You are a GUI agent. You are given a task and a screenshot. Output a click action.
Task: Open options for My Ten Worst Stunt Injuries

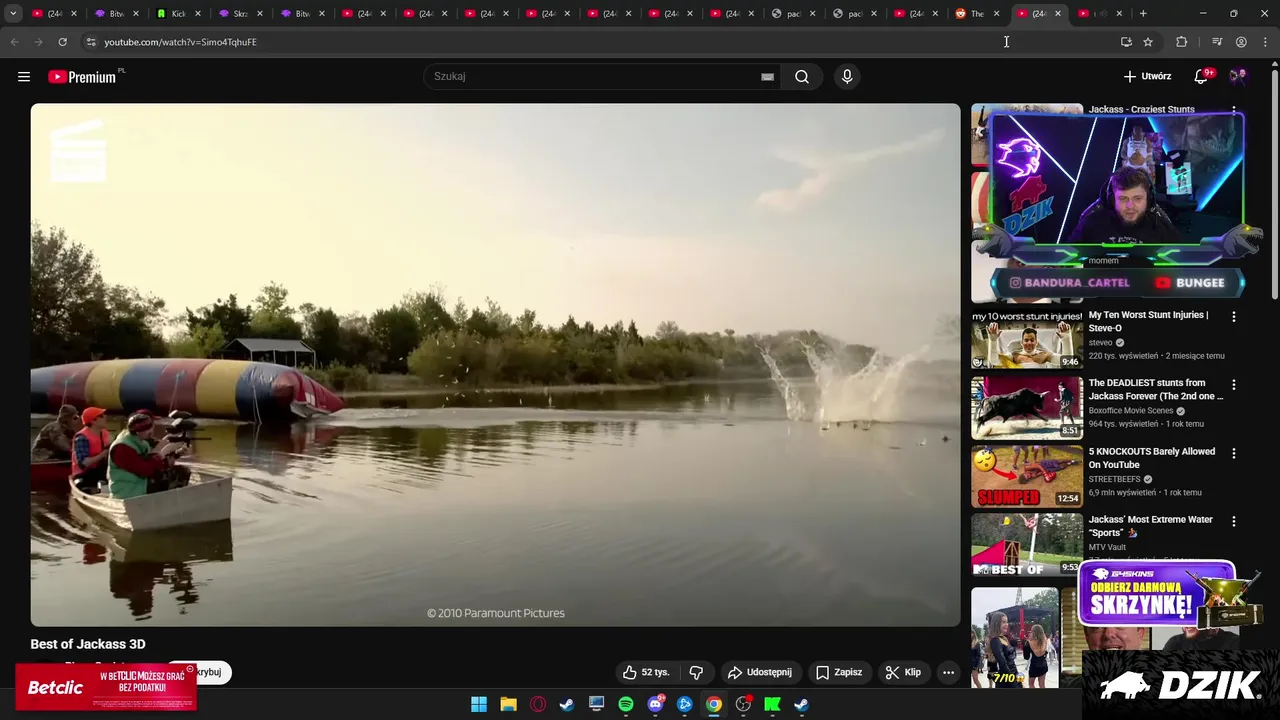1233,316
